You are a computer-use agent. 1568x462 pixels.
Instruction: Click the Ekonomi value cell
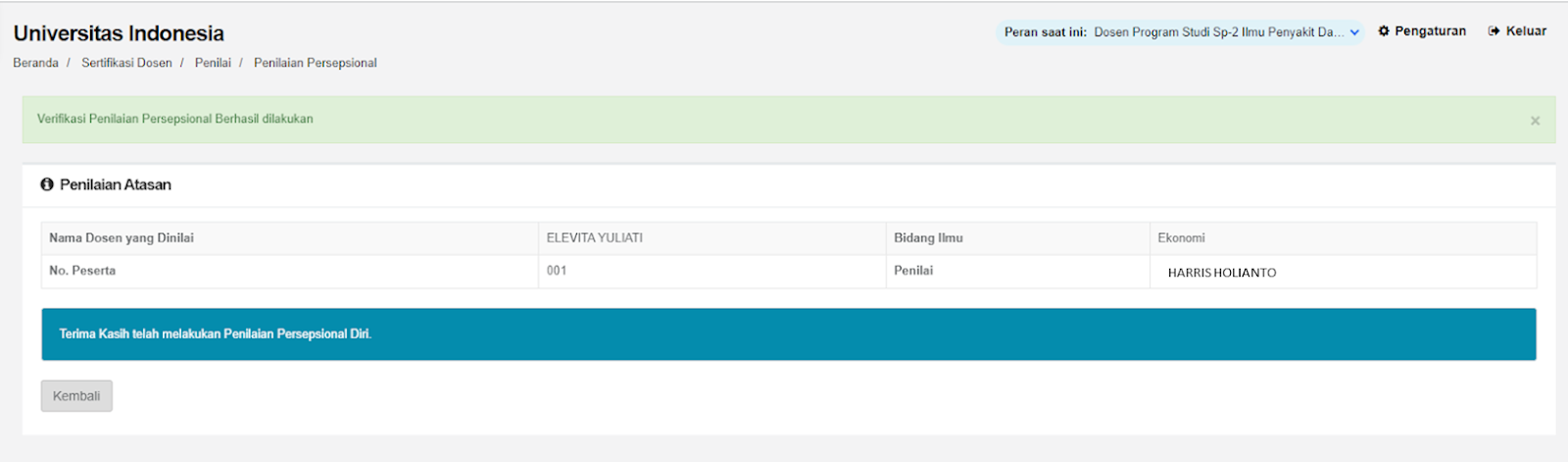[x=1343, y=238]
